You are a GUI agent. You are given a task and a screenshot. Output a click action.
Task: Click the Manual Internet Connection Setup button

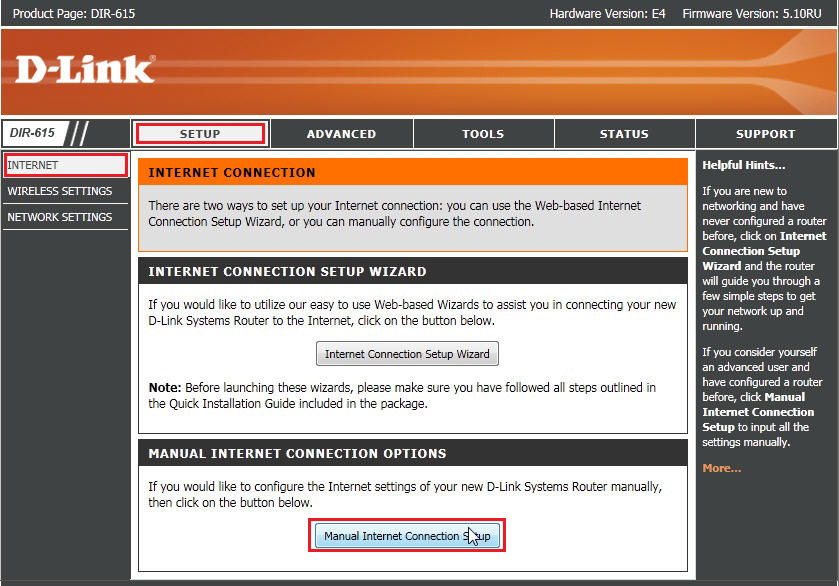pos(407,536)
